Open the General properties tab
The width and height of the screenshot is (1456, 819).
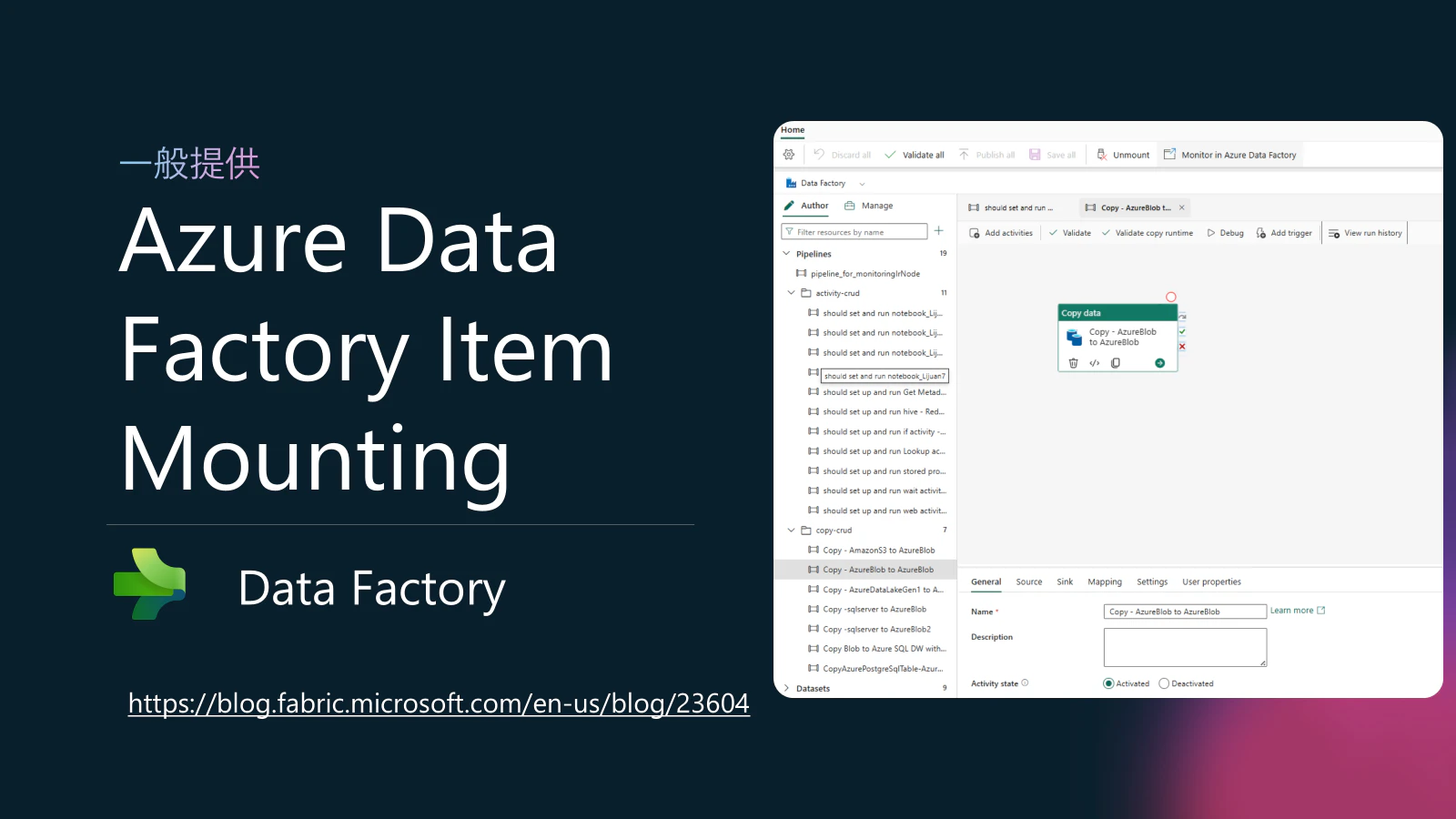(x=986, y=582)
